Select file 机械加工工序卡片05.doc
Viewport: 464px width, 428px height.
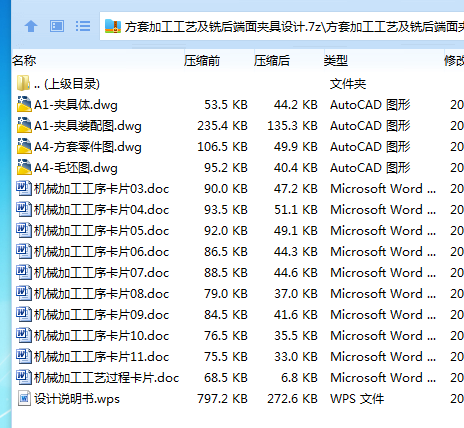pos(102,231)
